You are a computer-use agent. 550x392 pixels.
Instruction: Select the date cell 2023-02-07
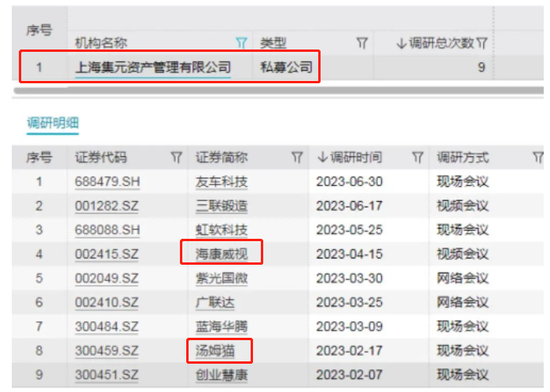pyautogui.click(x=349, y=375)
